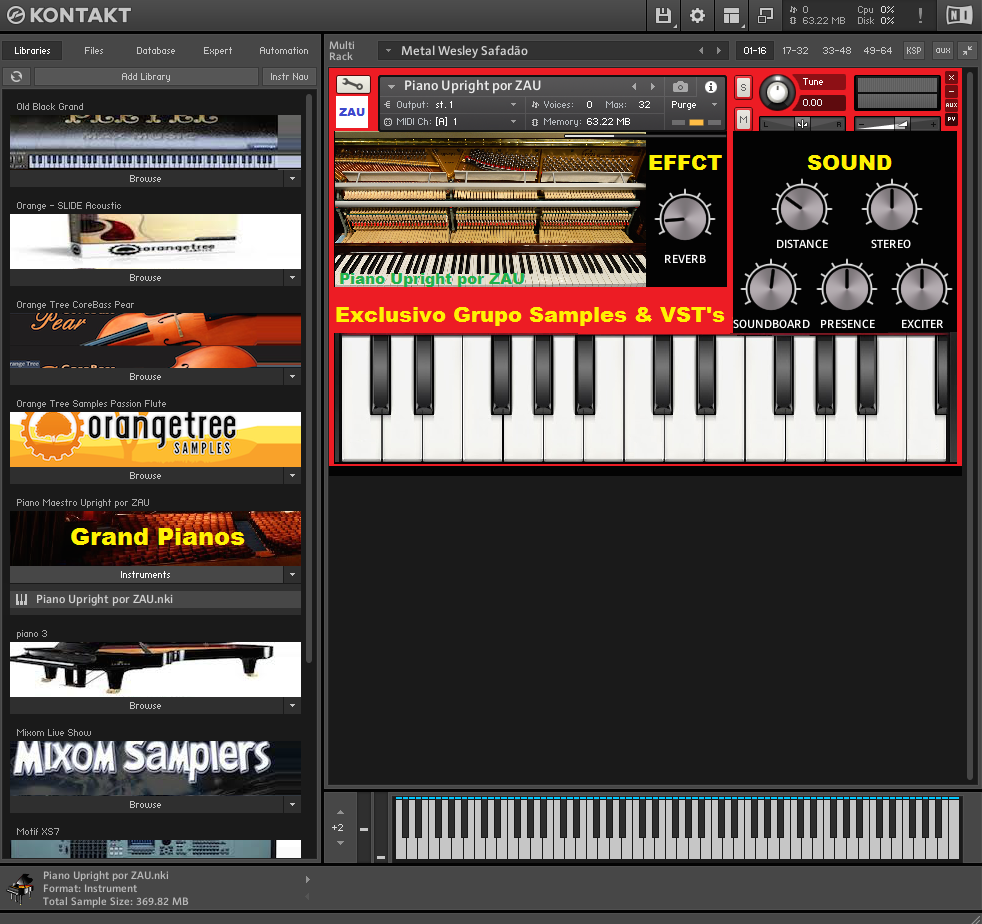Image resolution: width=982 pixels, height=924 pixels.
Task: Minimize the instrument with minus button
Action: [x=951, y=91]
